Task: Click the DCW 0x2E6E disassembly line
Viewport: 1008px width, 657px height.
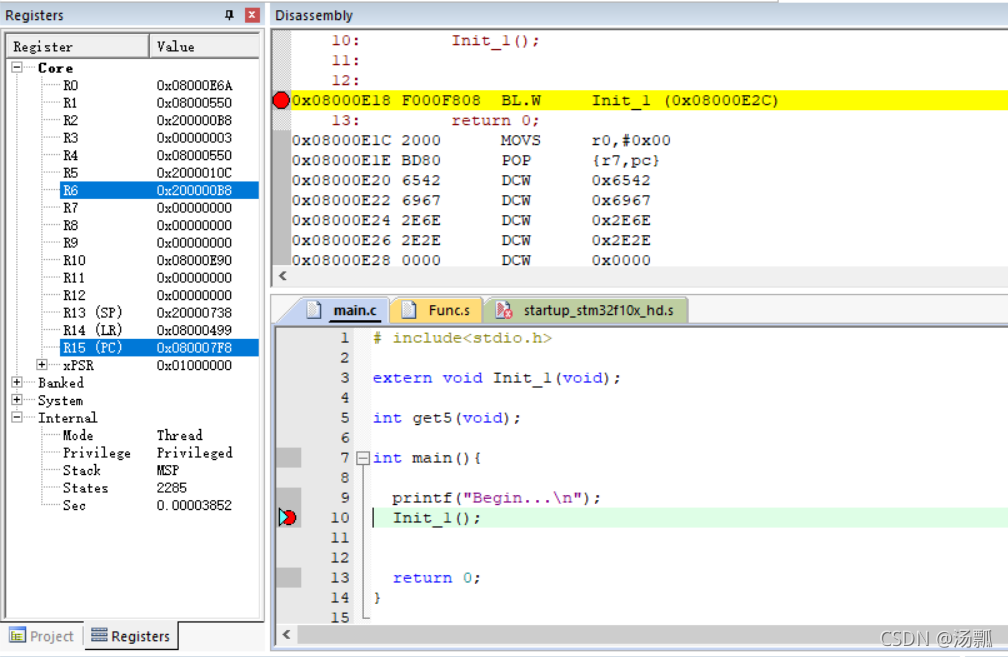Action: click(471, 220)
